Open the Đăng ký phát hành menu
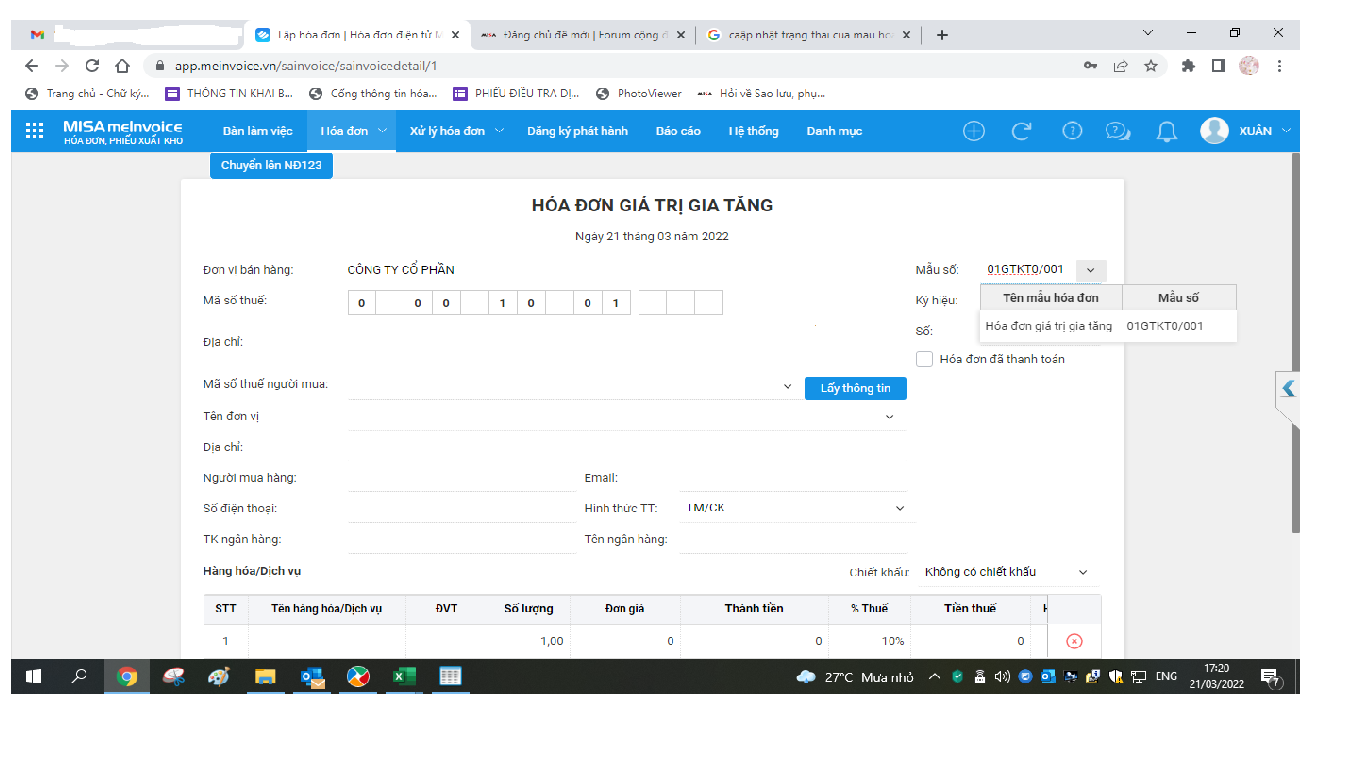This screenshot has height=768, width=1366. [578, 131]
